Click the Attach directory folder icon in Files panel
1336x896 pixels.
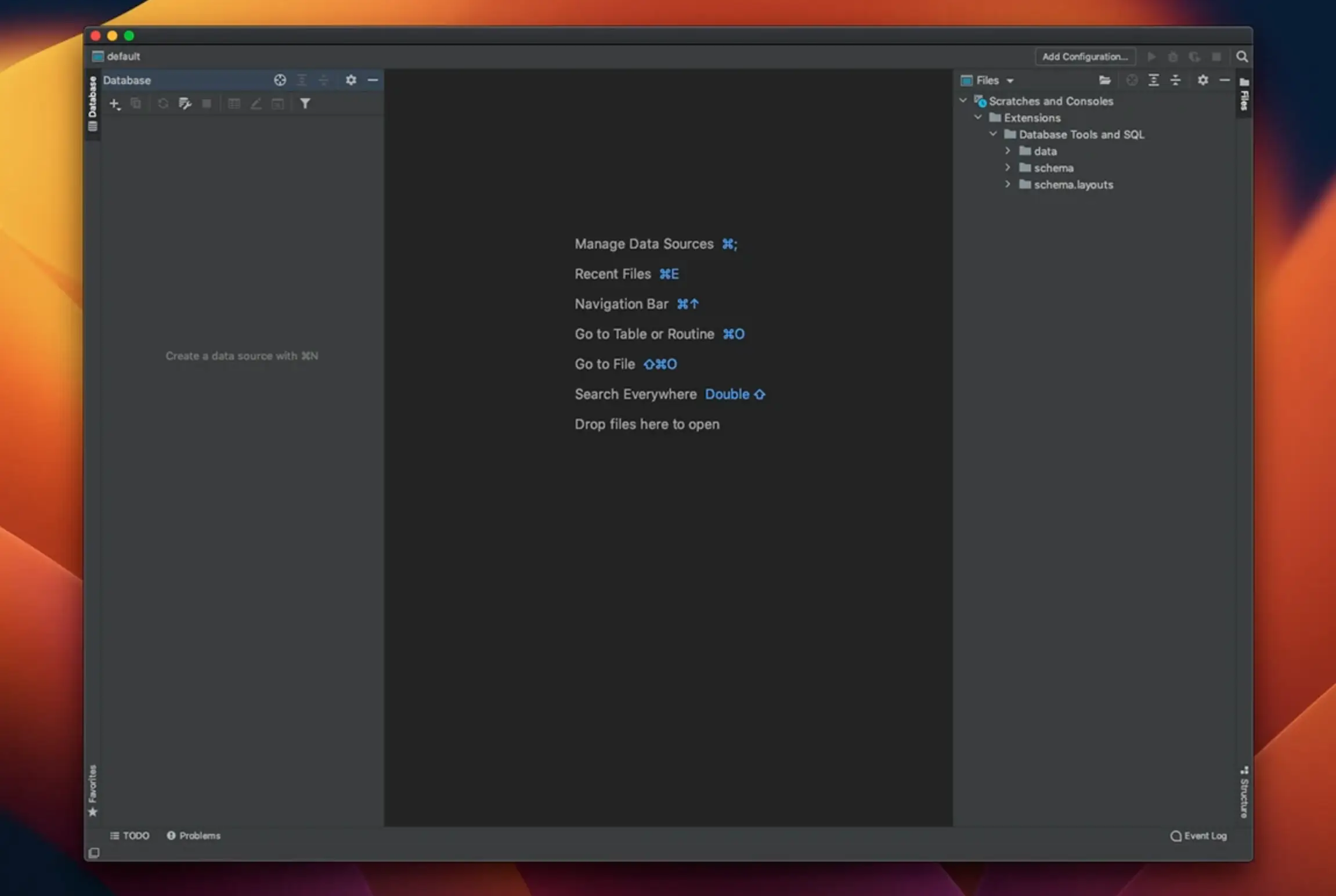[x=1104, y=80]
